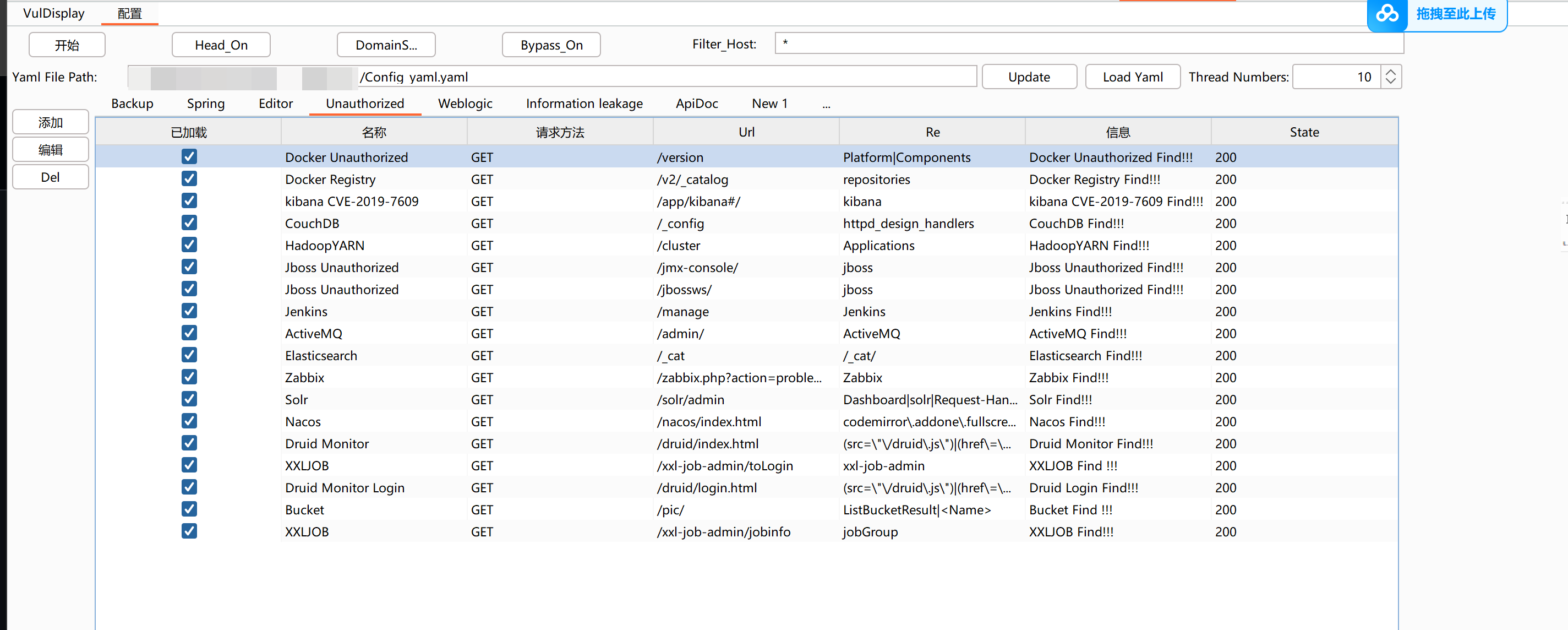The height and width of the screenshot is (630, 1568).
Task: Click the Update button
Action: click(1029, 77)
